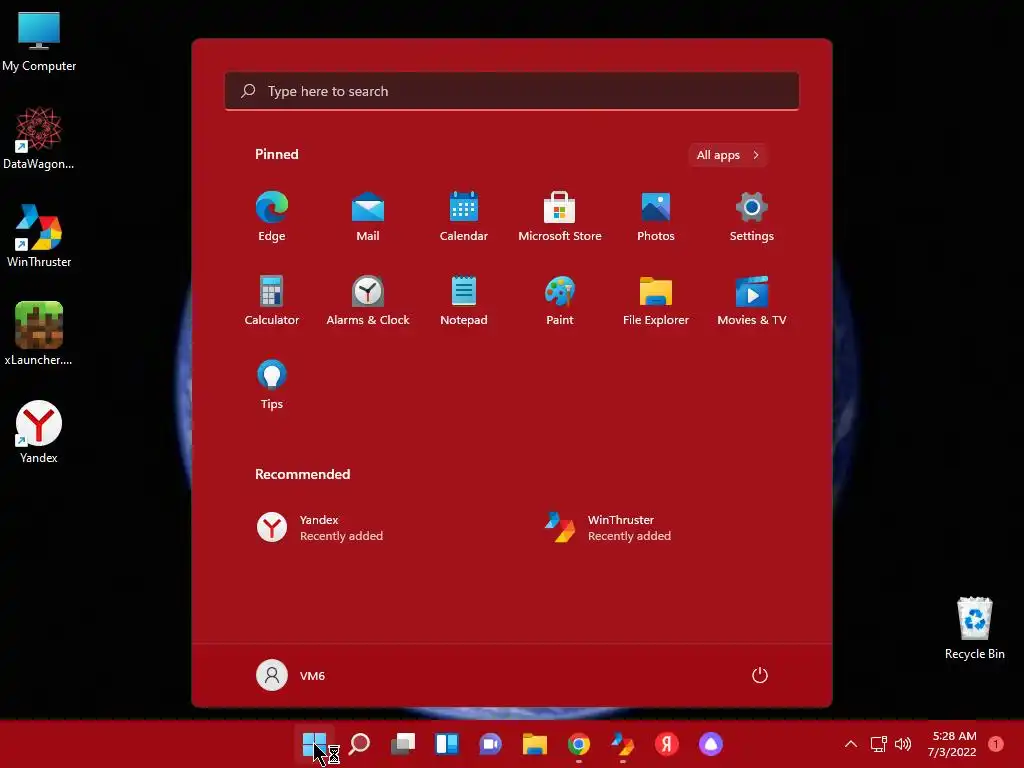1024x768 pixels.
Task: Select Recycle Bin on desktop
Action: tap(974, 628)
